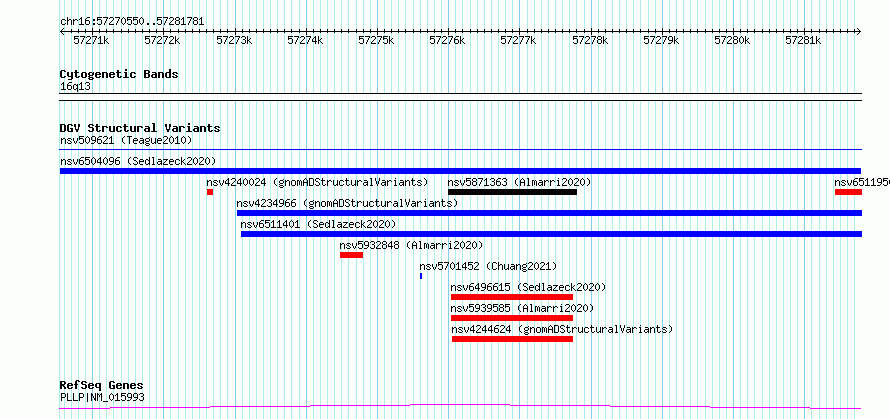Open nsv4244624 (gnomADStructuralVariants) label
890x419 pixels.
click(x=562, y=329)
